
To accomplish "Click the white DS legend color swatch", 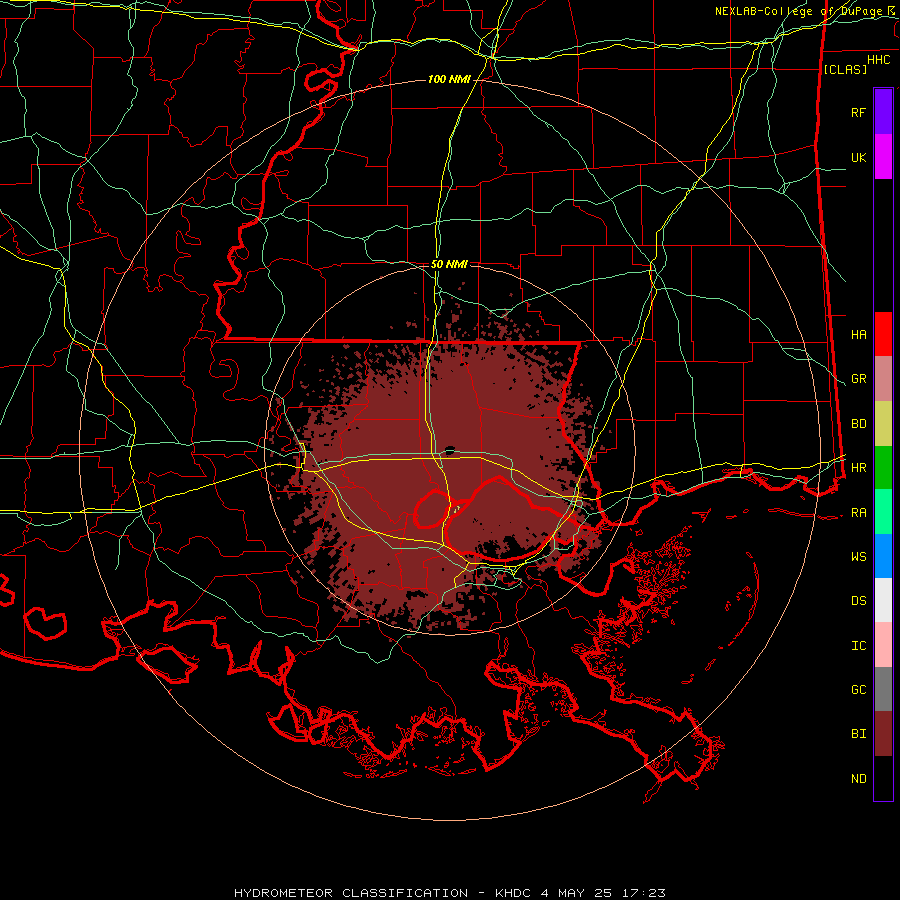I will point(883,600).
